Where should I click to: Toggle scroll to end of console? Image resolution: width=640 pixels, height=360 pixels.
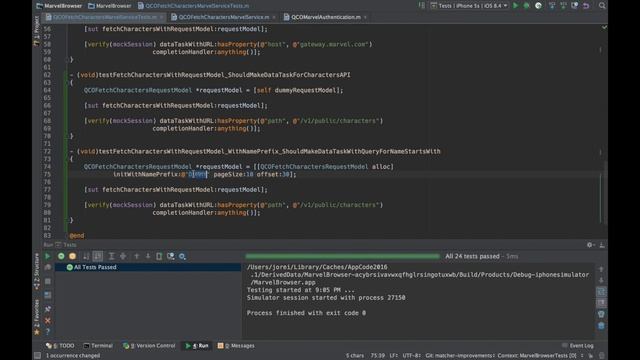pyautogui.click(x=601, y=303)
